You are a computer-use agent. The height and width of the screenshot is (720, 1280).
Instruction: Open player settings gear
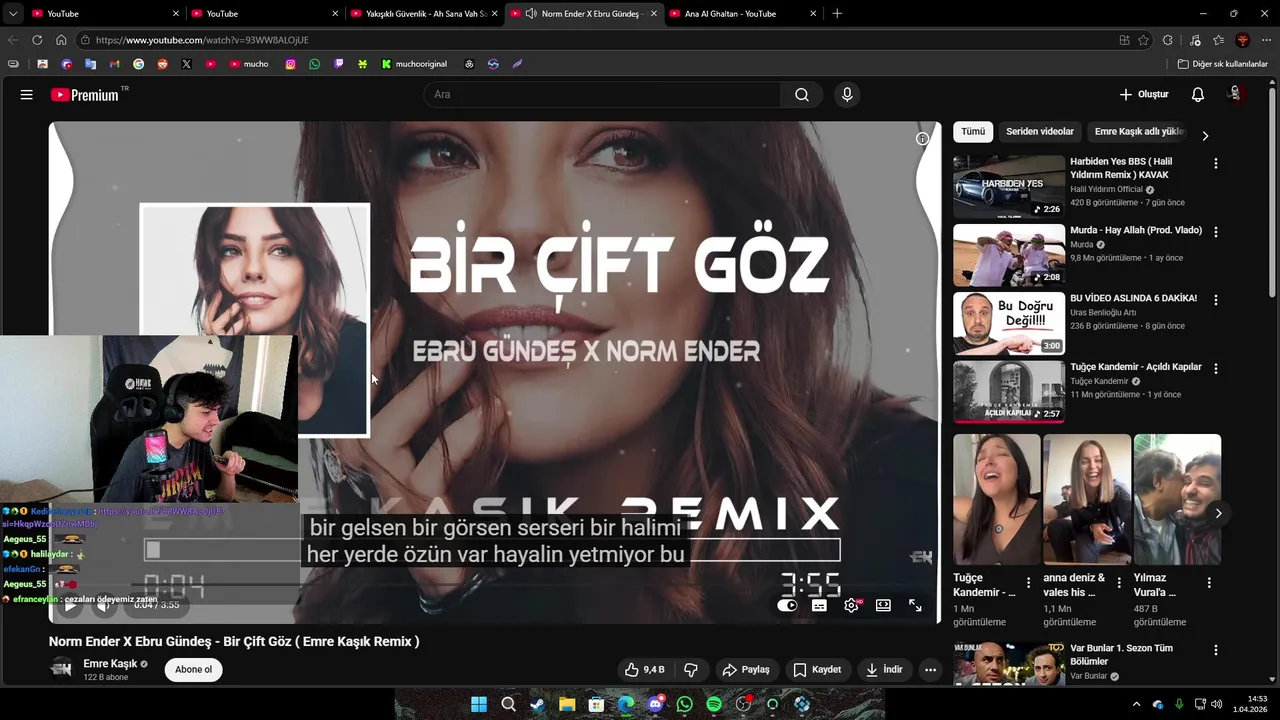(x=851, y=605)
